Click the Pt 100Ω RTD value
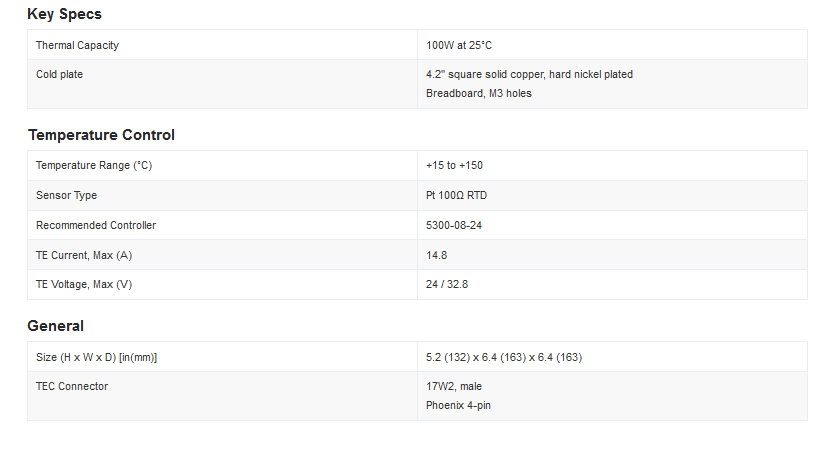 tap(456, 195)
